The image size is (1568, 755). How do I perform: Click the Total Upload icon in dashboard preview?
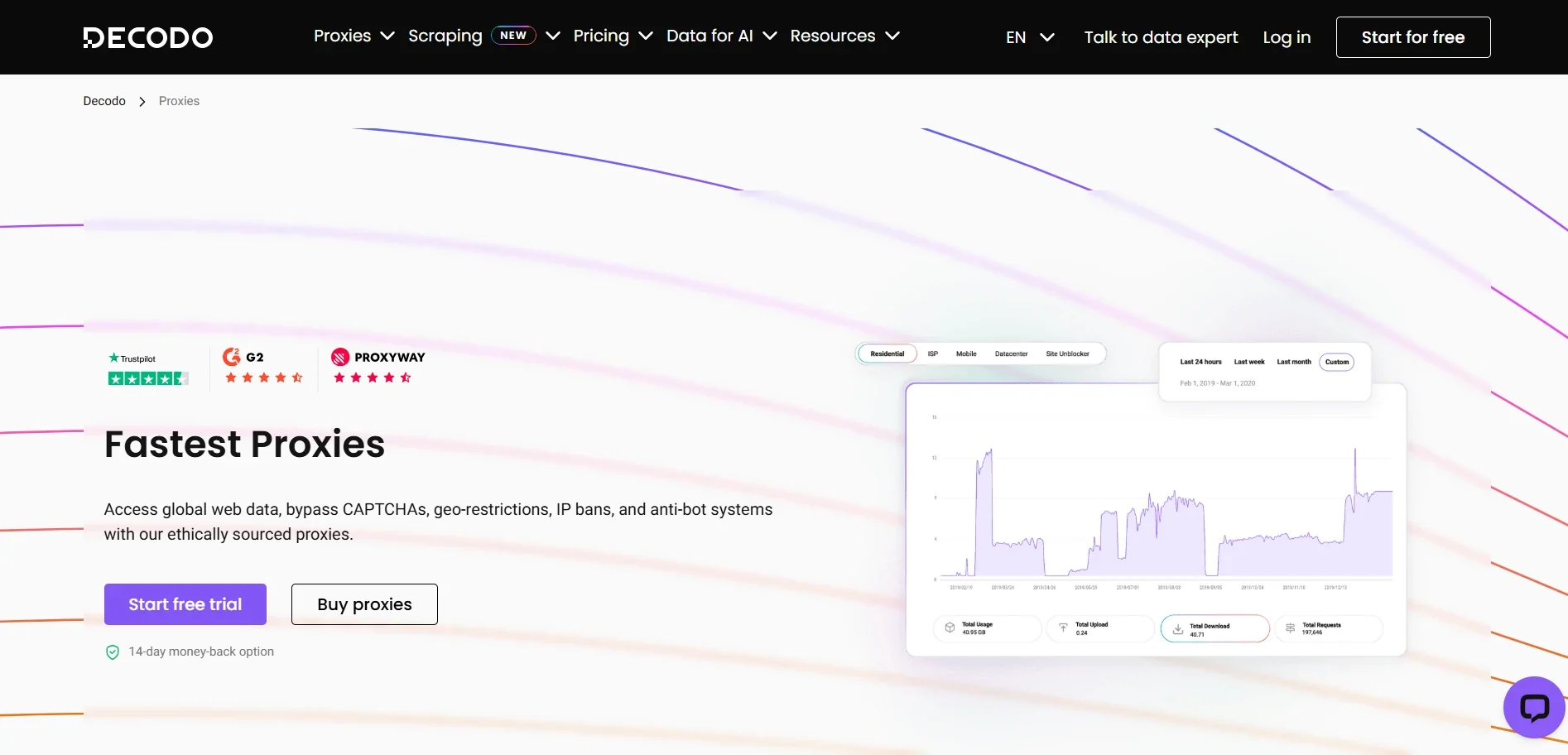pos(1063,628)
